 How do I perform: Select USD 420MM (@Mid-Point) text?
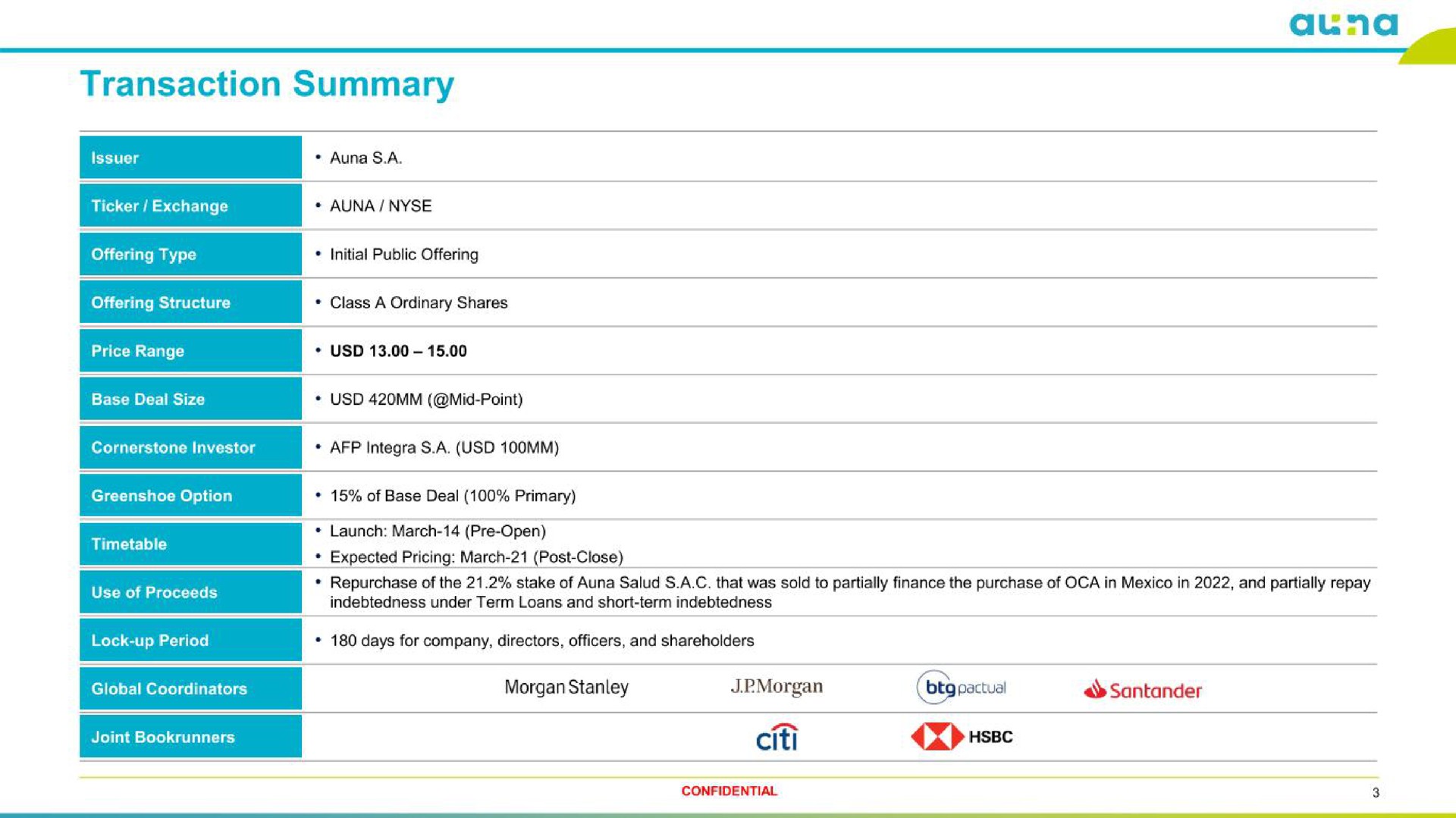pyautogui.click(x=426, y=400)
